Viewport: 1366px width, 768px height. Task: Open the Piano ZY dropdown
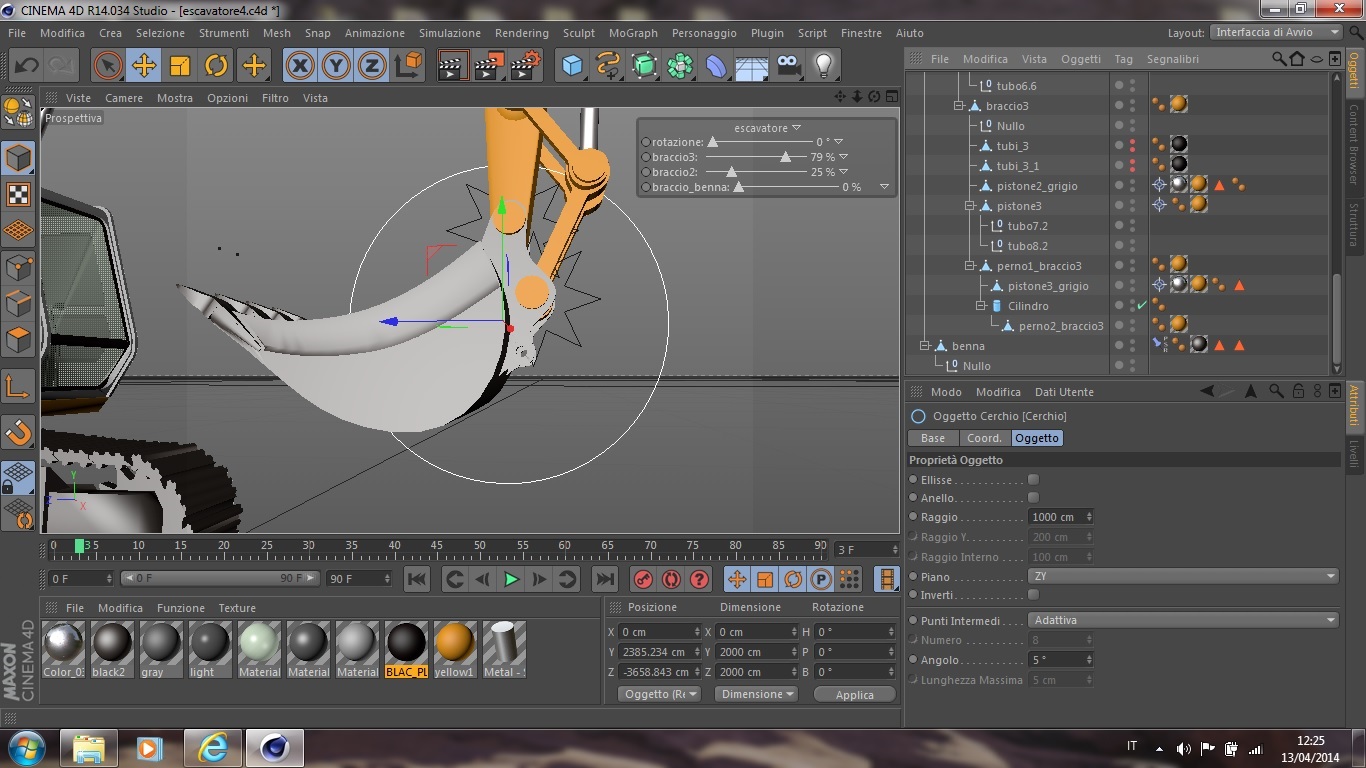[1183, 577]
